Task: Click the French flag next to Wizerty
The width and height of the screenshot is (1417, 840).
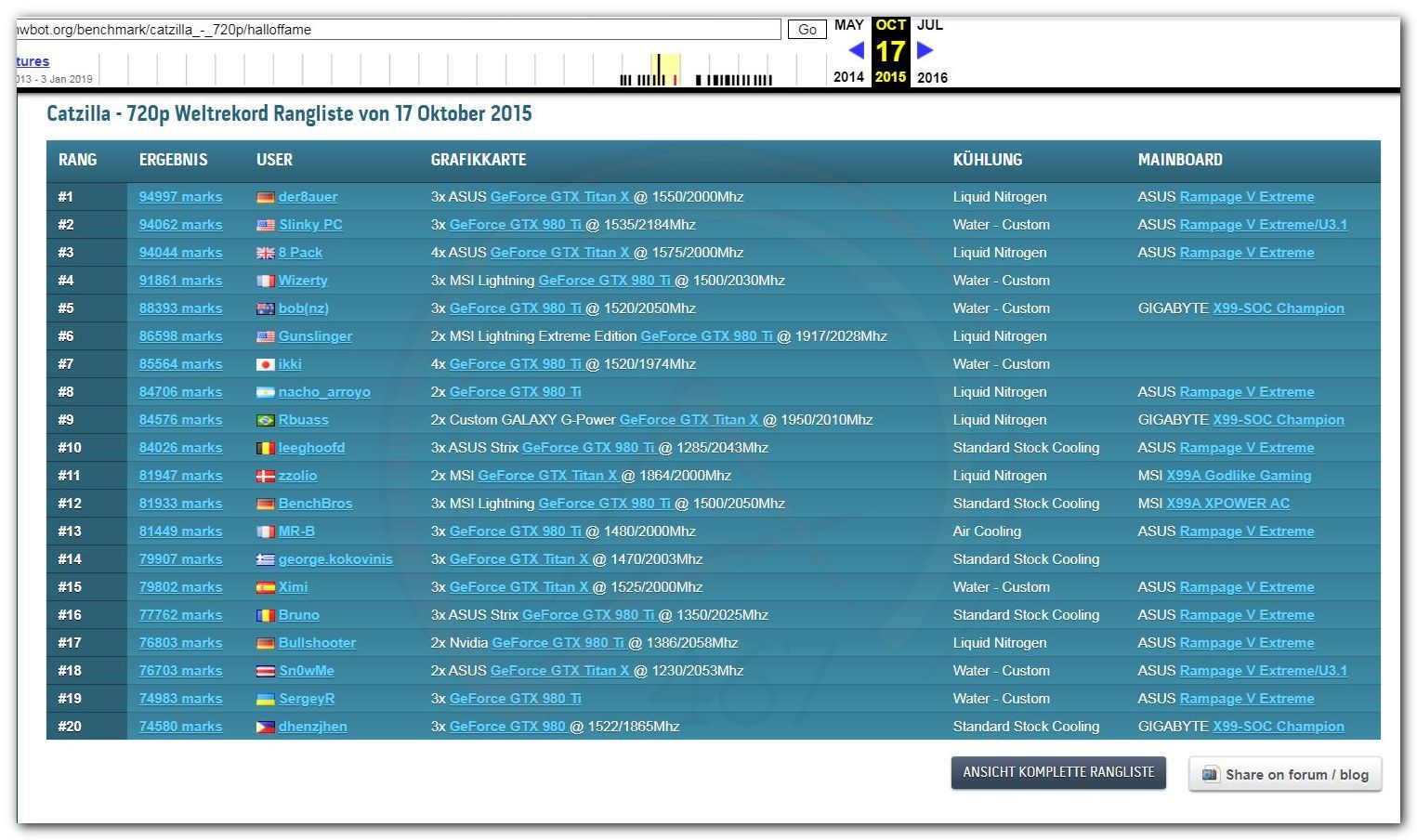Action: 266,281
